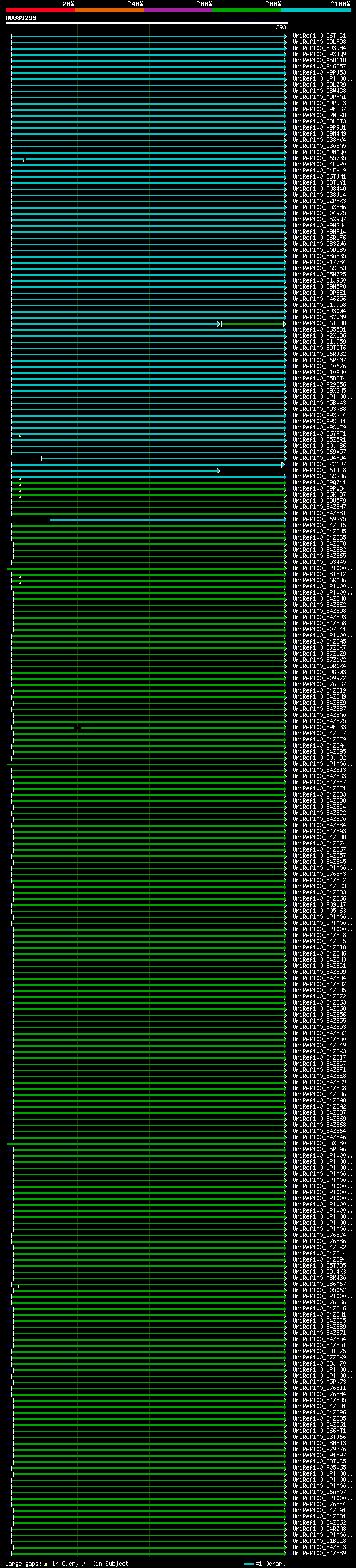Click the gap marker on Q86A67 row
The image size is (356, 1568).
point(19,1286)
